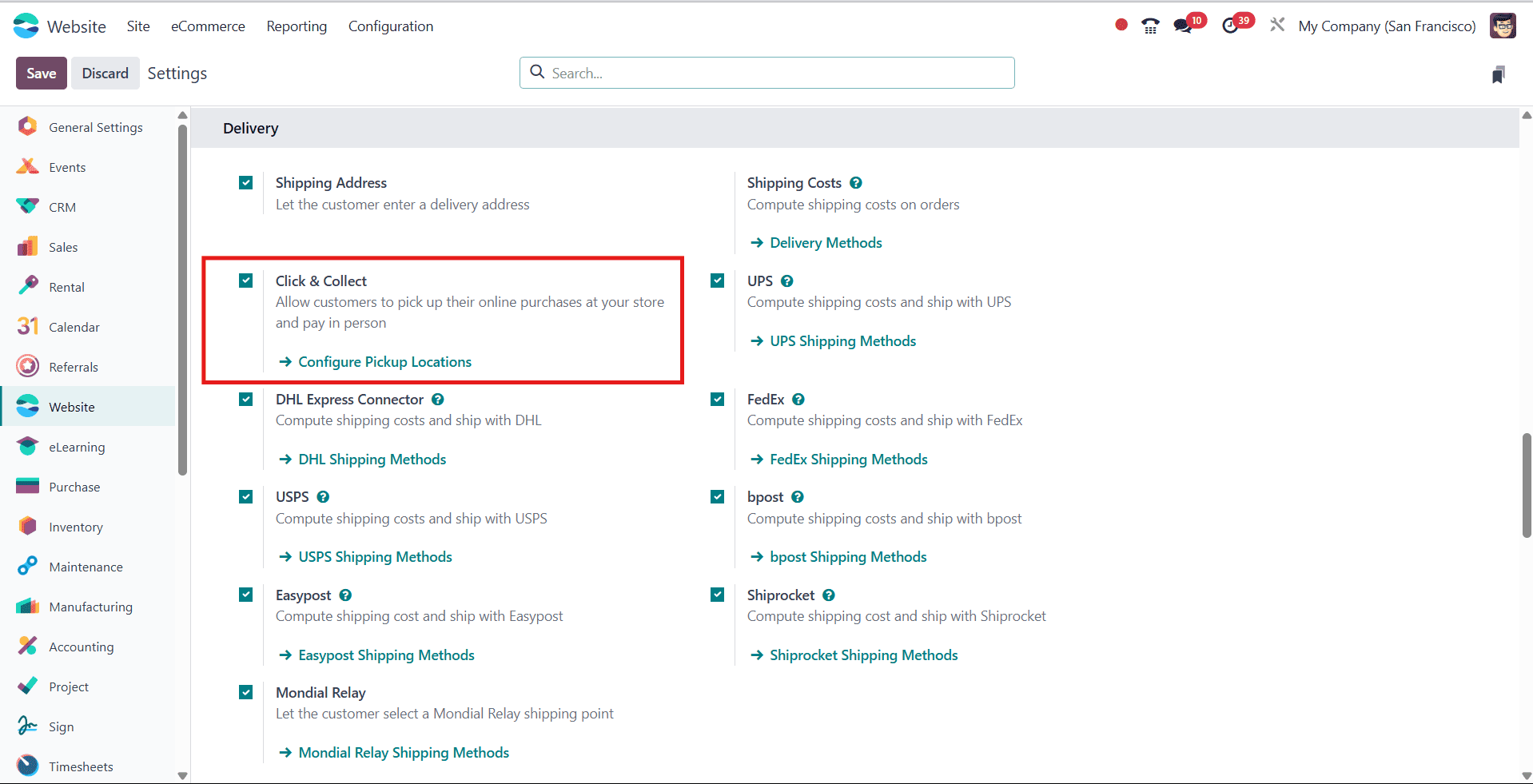Open CRM settings in the sidebar
Screen dimensions: 1533x784
(88, 207)
